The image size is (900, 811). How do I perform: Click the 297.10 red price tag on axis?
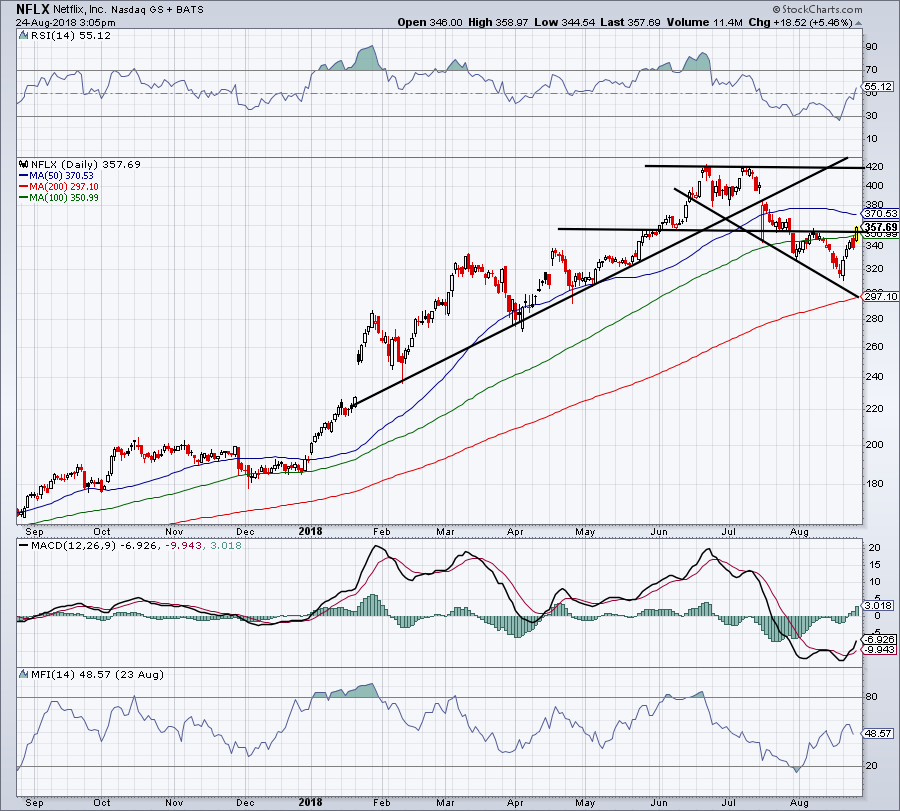(x=880, y=296)
